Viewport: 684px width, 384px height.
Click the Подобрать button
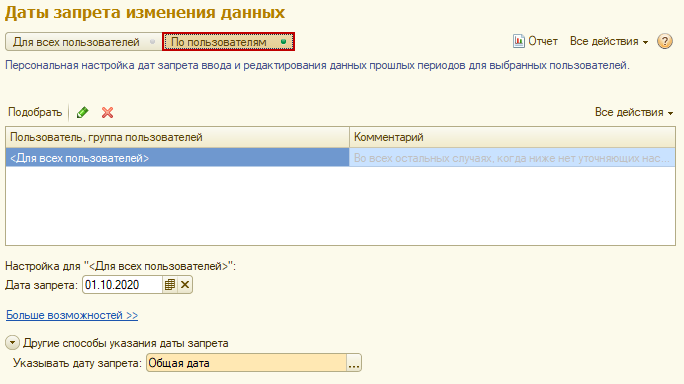coord(35,113)
